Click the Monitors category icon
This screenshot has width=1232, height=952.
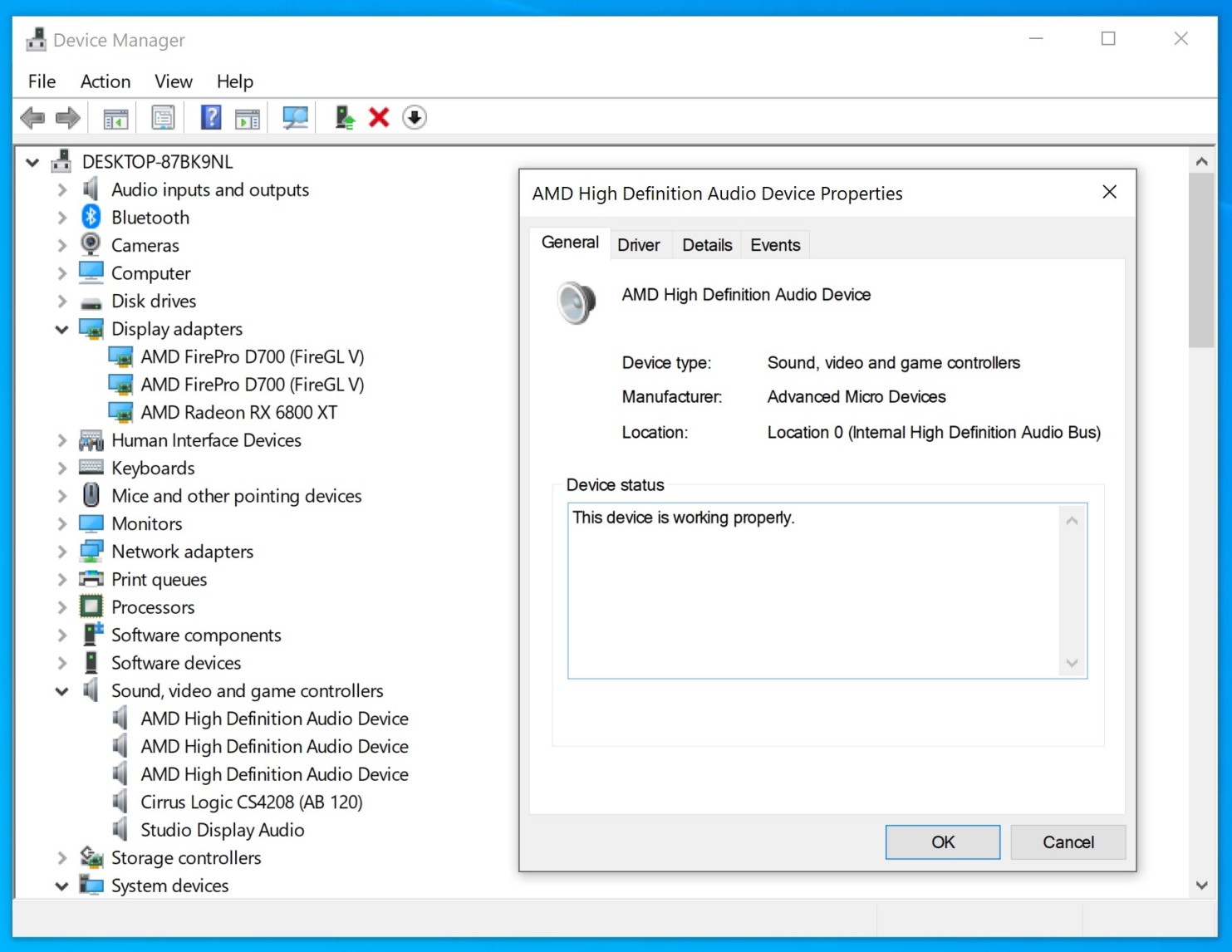tap(91, 523)
